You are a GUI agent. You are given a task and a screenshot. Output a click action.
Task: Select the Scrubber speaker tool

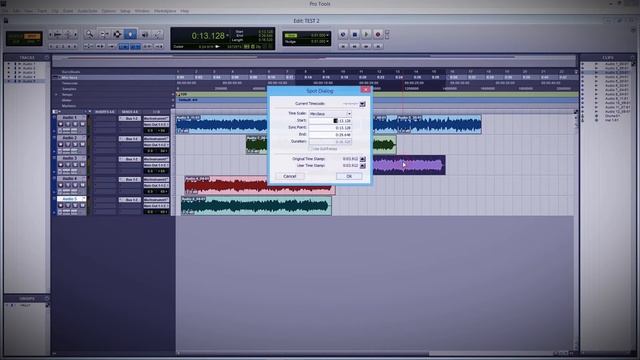tap(144, 35)
